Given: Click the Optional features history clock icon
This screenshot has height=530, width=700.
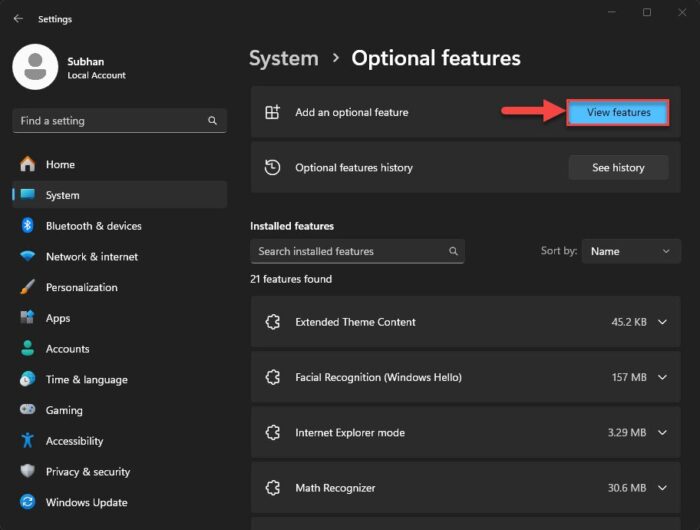Looking at the screenshot, I should (272, 167).
